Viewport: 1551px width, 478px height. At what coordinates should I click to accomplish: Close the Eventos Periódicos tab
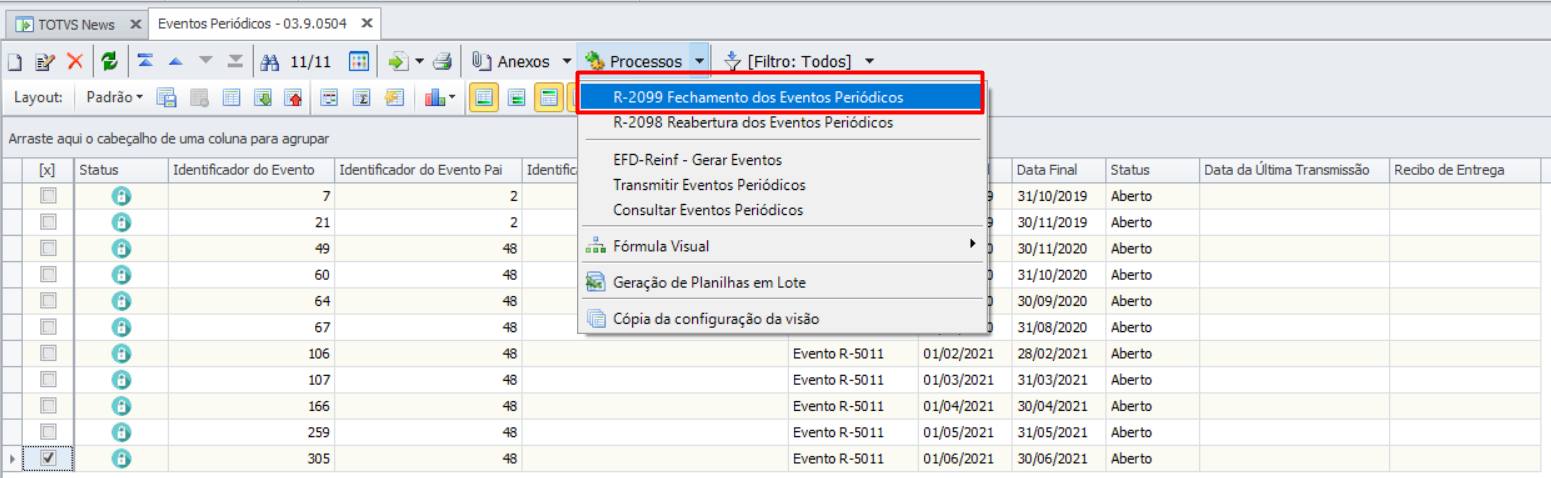tap(367, 23)
